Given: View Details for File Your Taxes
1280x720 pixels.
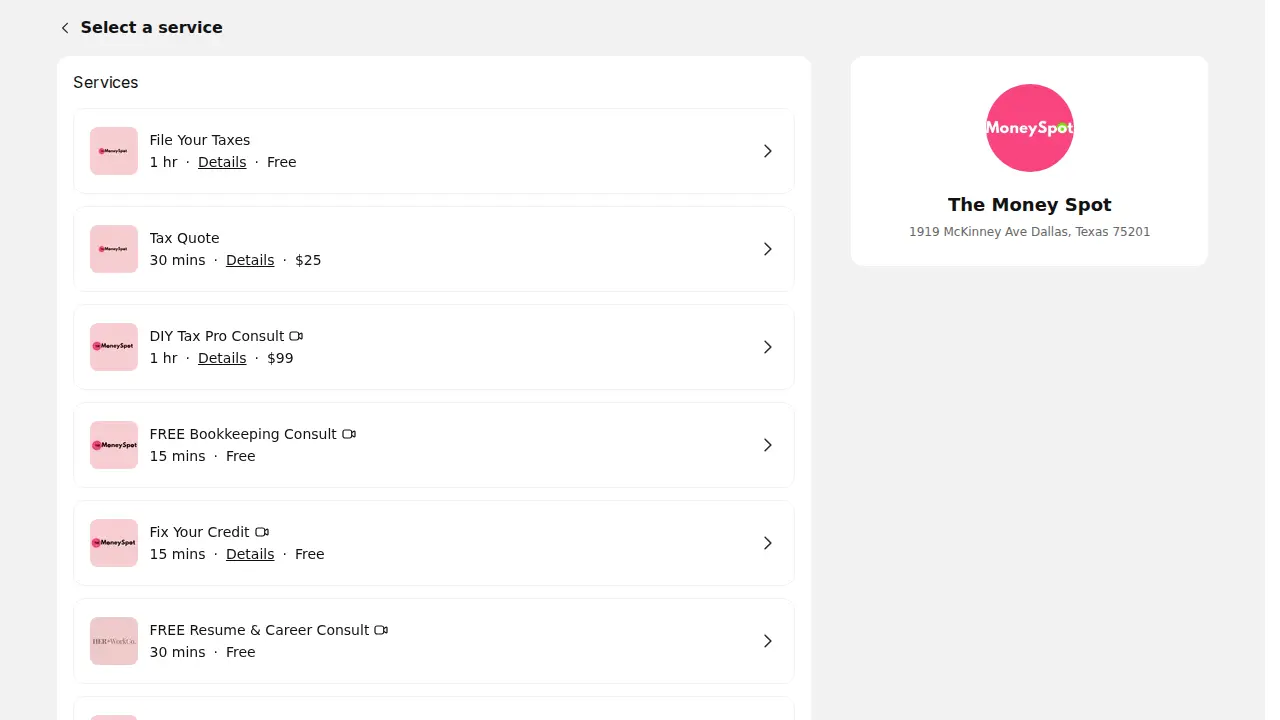Looking at the screenshot, I should pyautogui.click(x=222, y=162).
